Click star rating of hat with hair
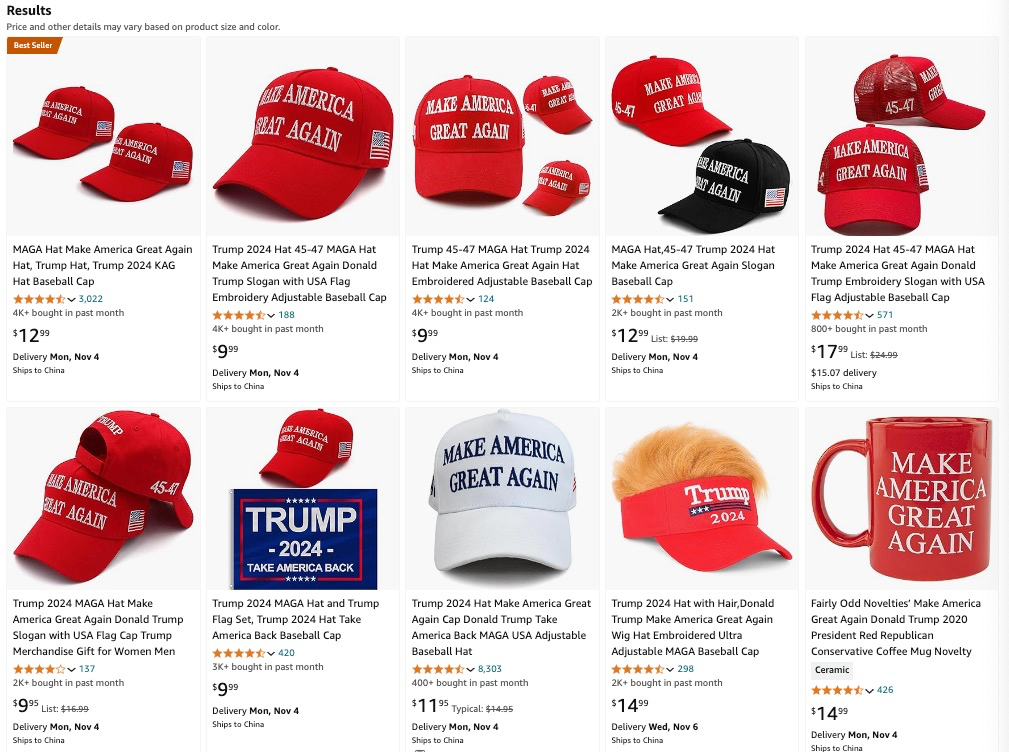The image size is (1009, 752). pos(637,669)
